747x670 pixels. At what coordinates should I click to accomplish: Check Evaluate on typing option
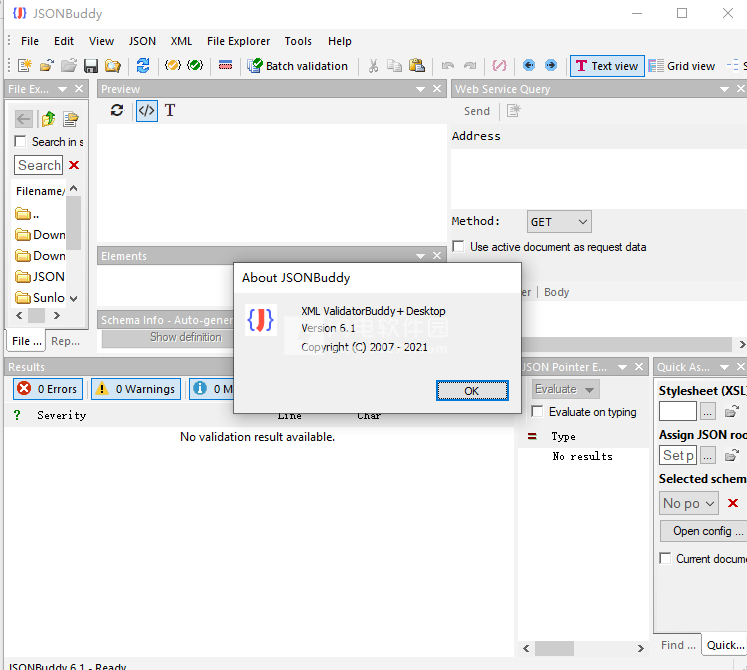[x=537, y=411]
